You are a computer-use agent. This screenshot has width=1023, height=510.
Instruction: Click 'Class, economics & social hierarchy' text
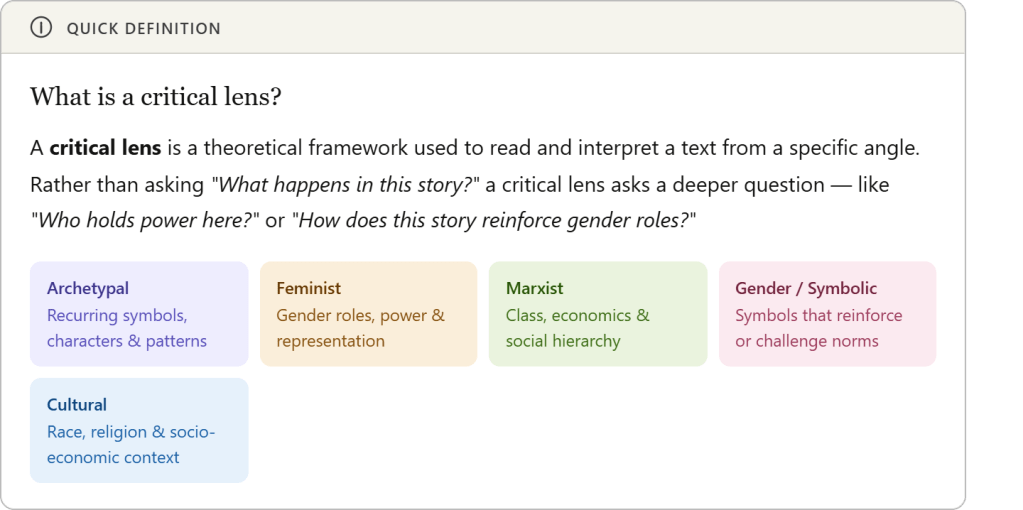tap(577, 328)
